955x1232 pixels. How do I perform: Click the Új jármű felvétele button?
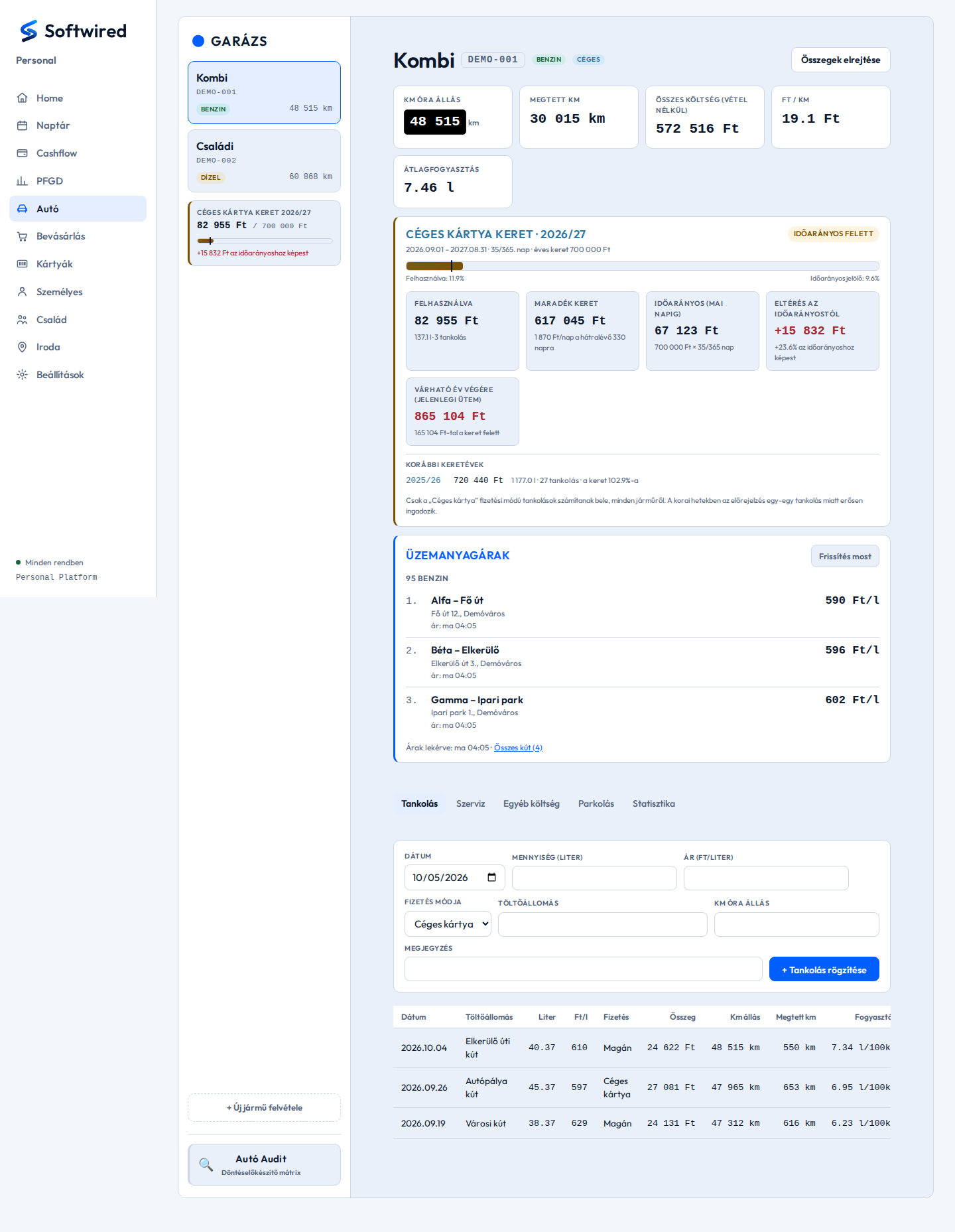pyautogui.click(x=264, y=1107)
